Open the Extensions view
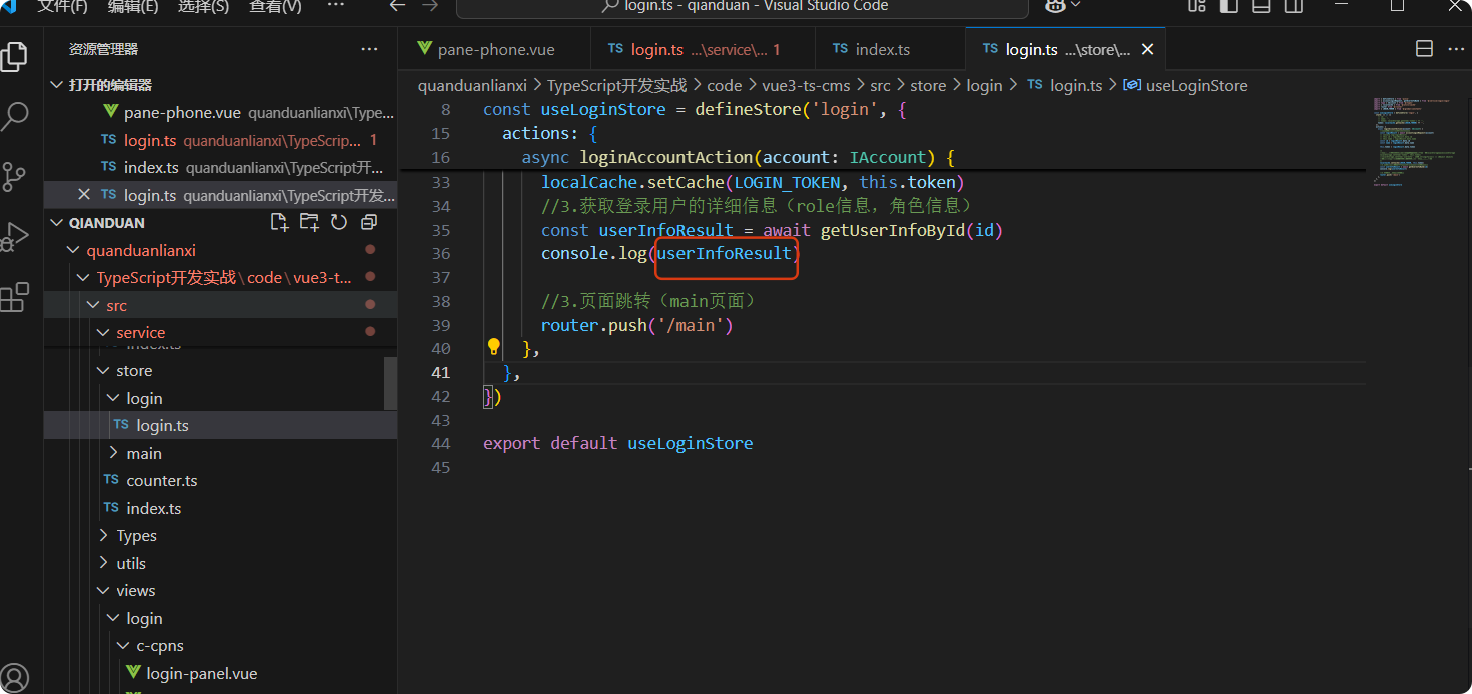1472x694 pixels. (x=14, y=297)
